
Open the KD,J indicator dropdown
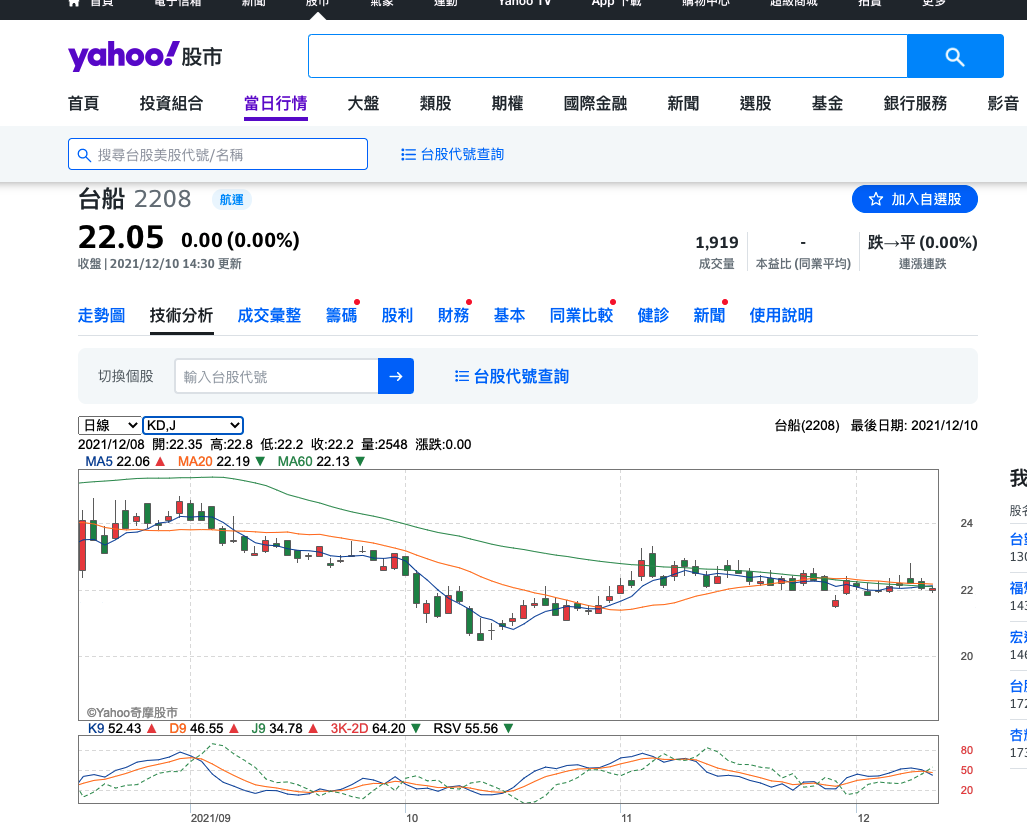193,425
